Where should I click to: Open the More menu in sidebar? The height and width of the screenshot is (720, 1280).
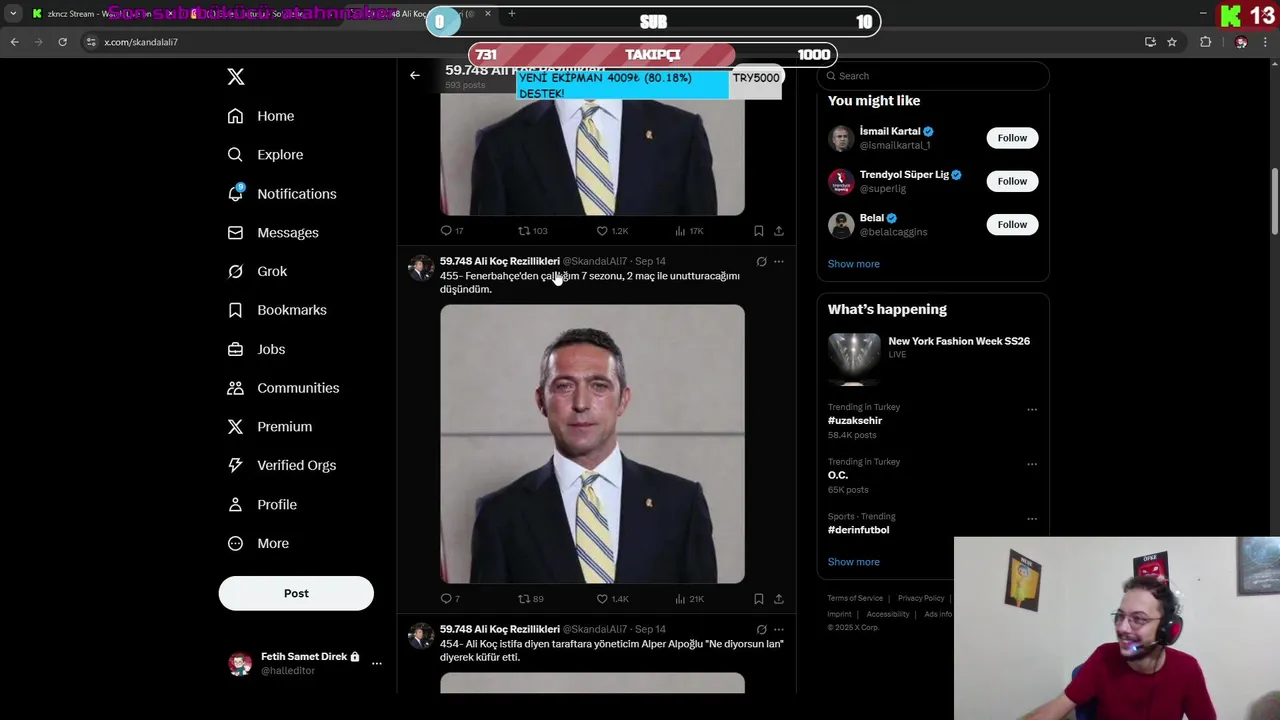point(257,544)
